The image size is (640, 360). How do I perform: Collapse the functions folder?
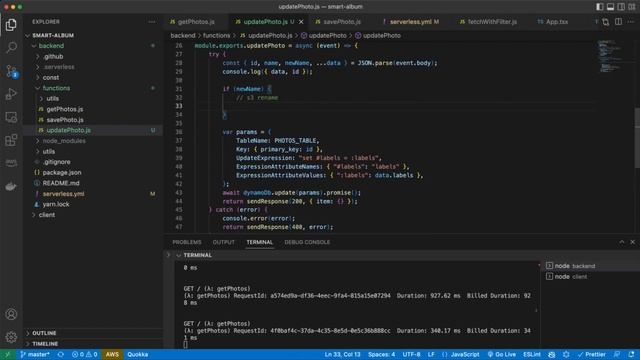pyautogui.click(x=93, y=88)
